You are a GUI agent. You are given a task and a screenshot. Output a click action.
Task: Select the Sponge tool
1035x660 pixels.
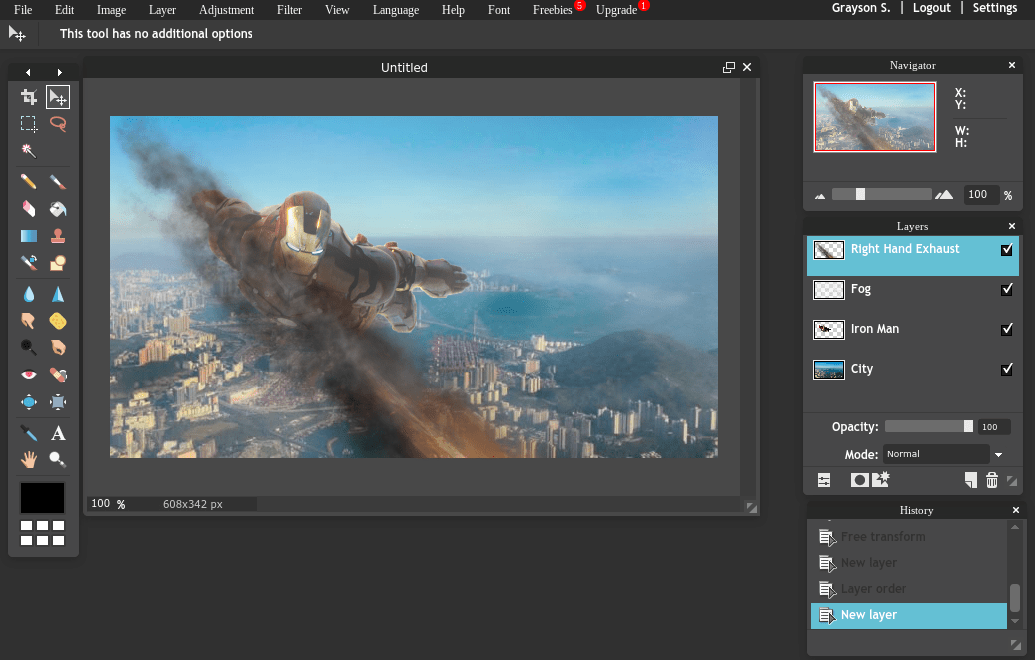58,321
